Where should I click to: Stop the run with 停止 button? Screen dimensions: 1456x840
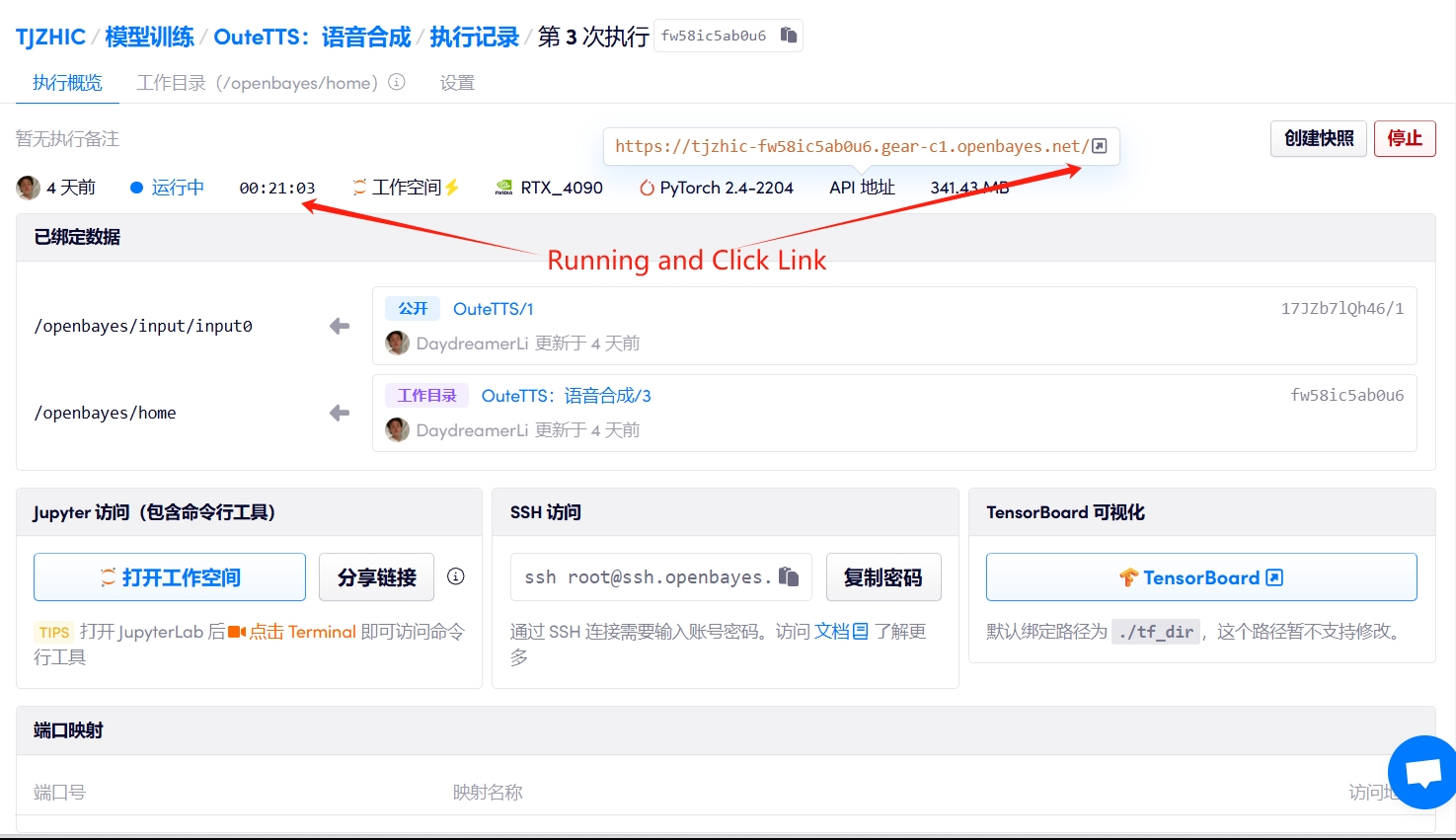coord(1404,138)
